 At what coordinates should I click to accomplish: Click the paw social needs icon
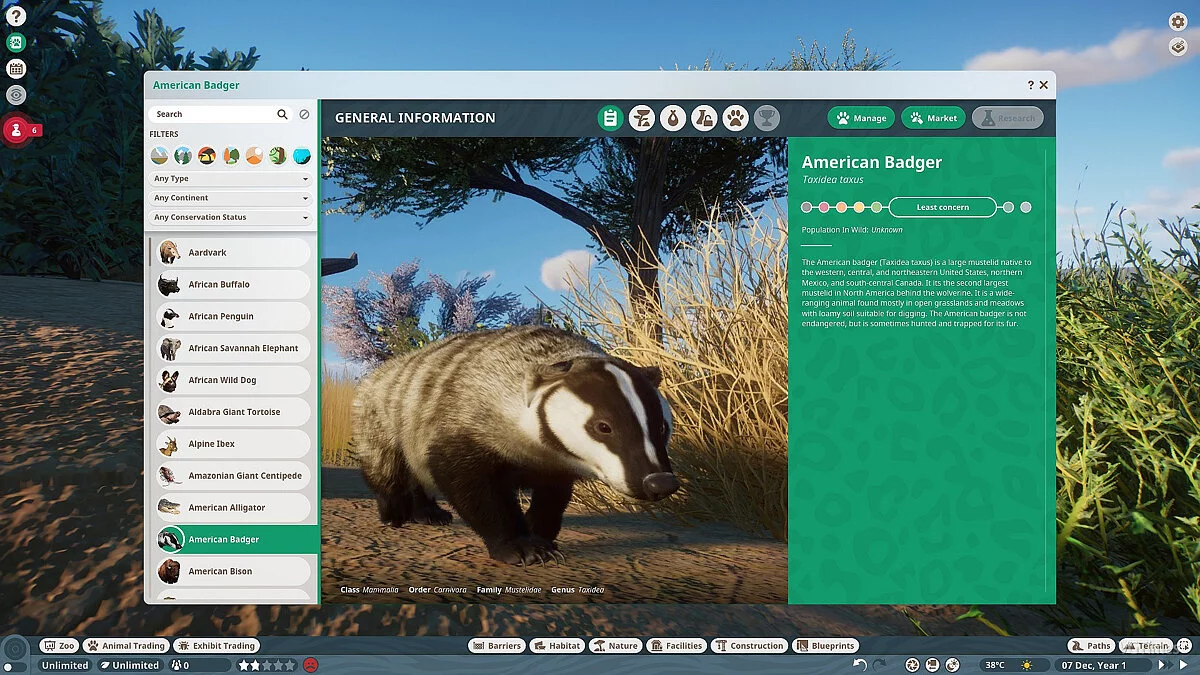pos(735,117)
